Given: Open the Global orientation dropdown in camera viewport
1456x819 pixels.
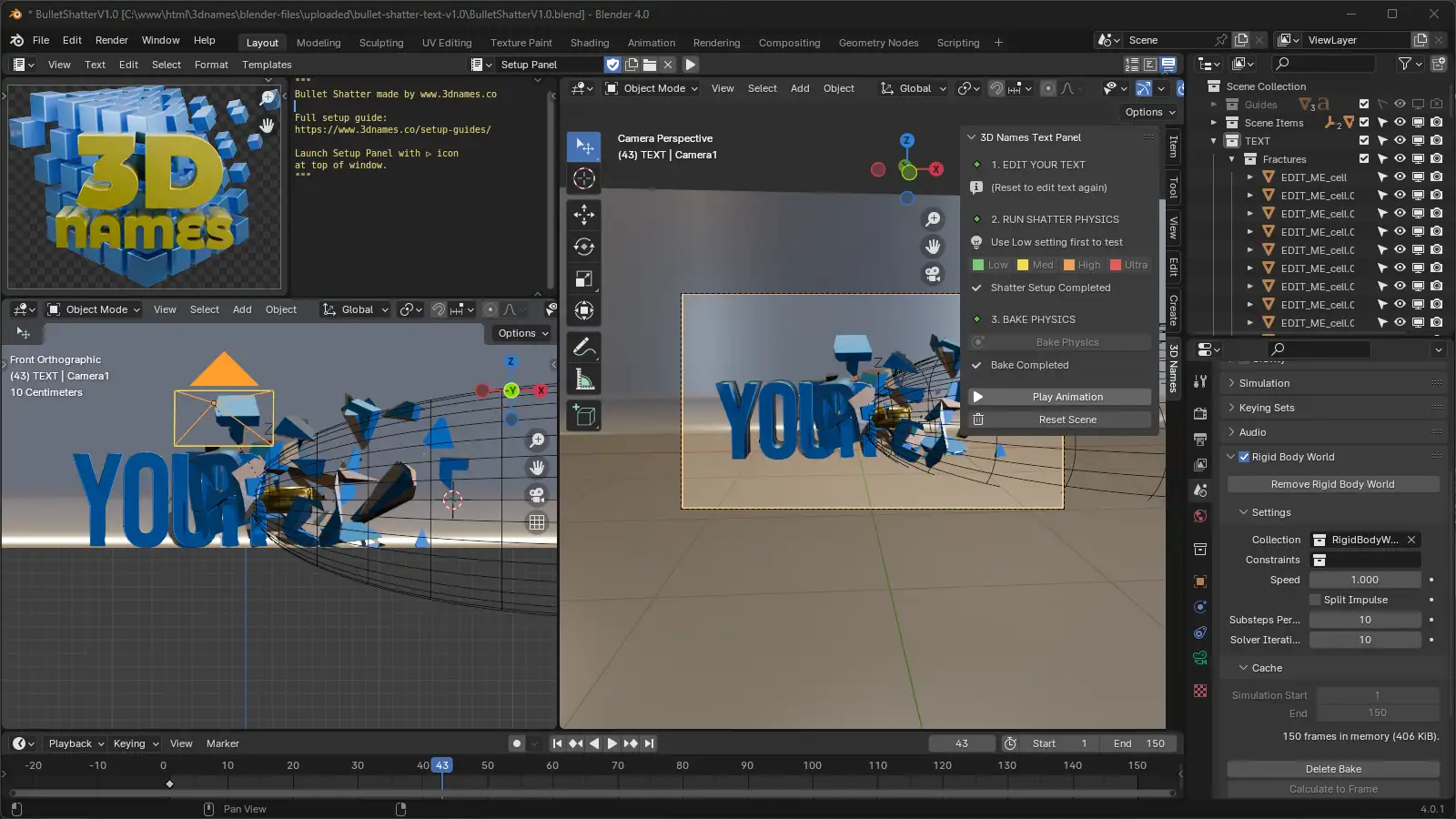Looking at the screenshot, I should [x=914, y=88].
